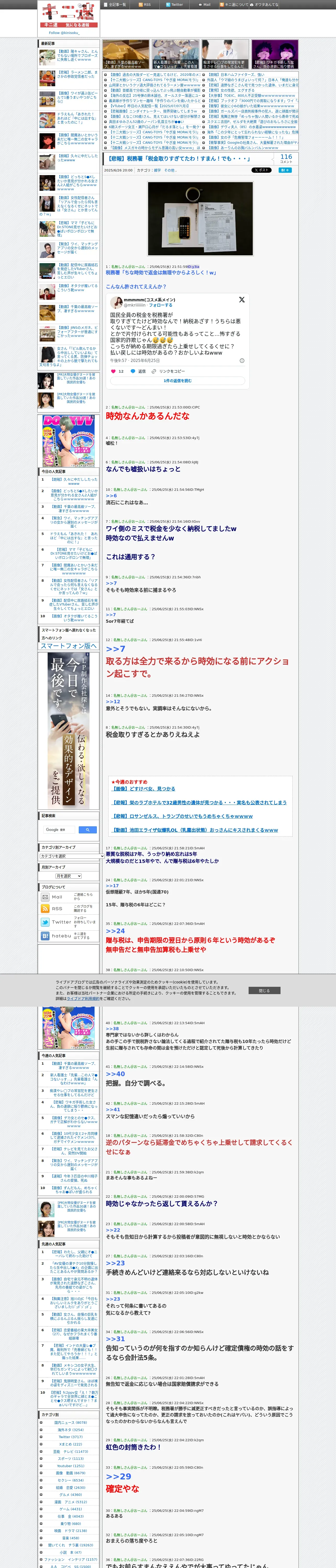This screenshot has height=1568, width=336.
Task: Read replies via 1件の返信を読む
Action: click(177, 381)
